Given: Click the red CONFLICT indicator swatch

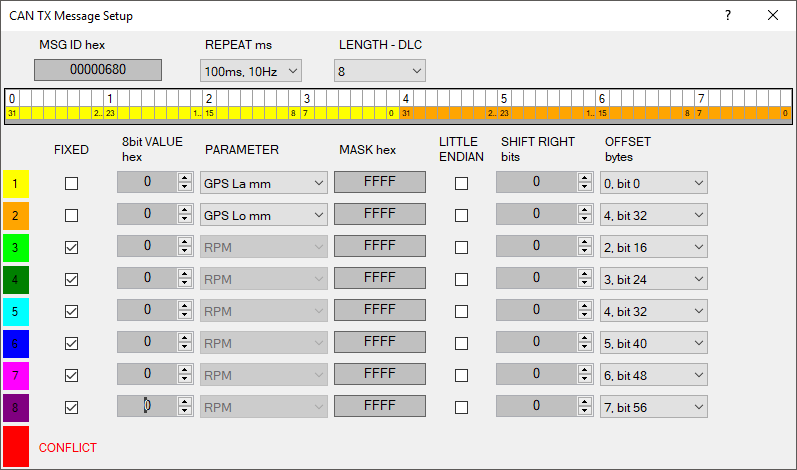Looking at the screenshot, I should (17, 447).
